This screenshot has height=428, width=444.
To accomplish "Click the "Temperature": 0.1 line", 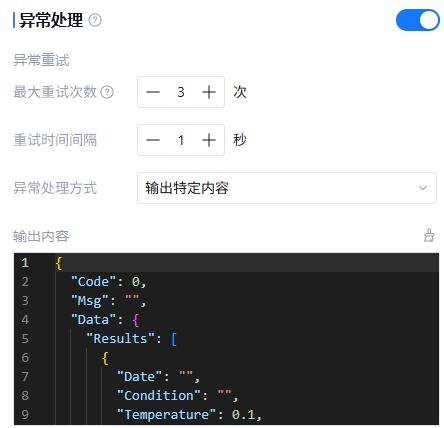I will (189, 415).
